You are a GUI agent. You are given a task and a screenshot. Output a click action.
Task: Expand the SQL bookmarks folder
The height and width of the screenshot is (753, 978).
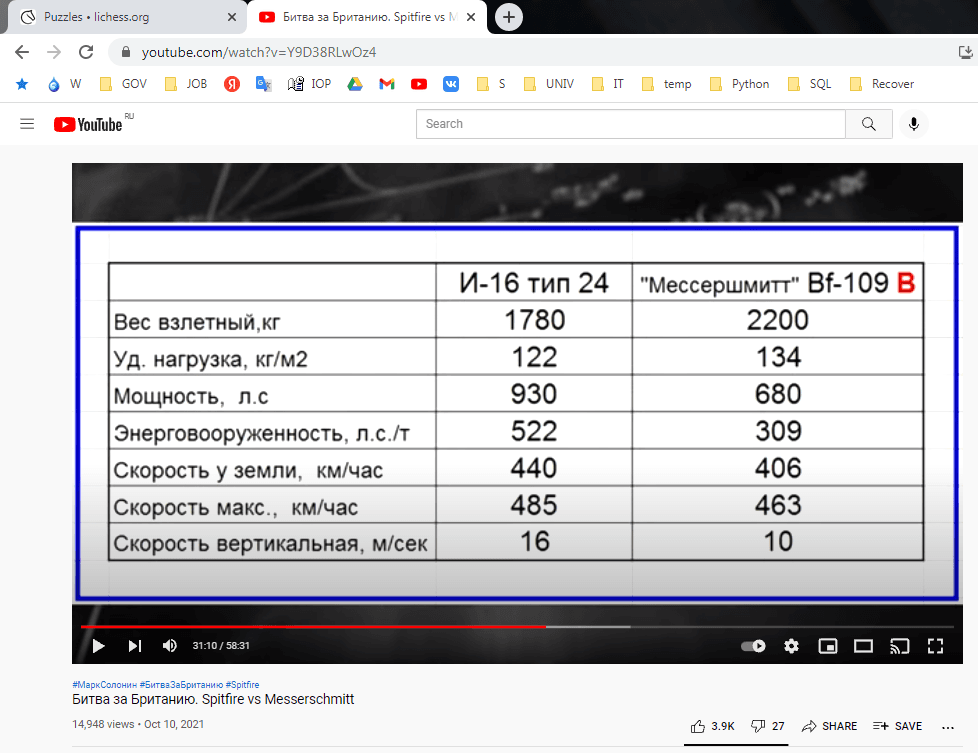point(810,84)
